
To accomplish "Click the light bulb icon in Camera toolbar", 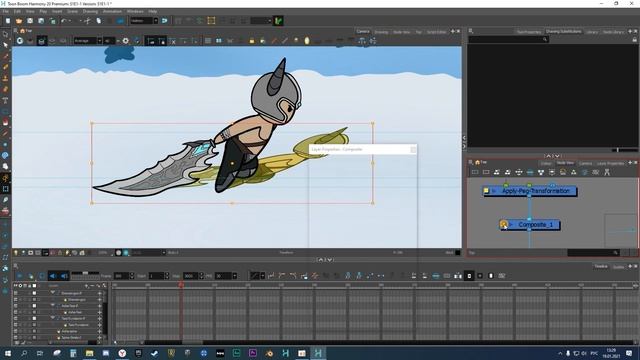I will (x=307, y=41).
